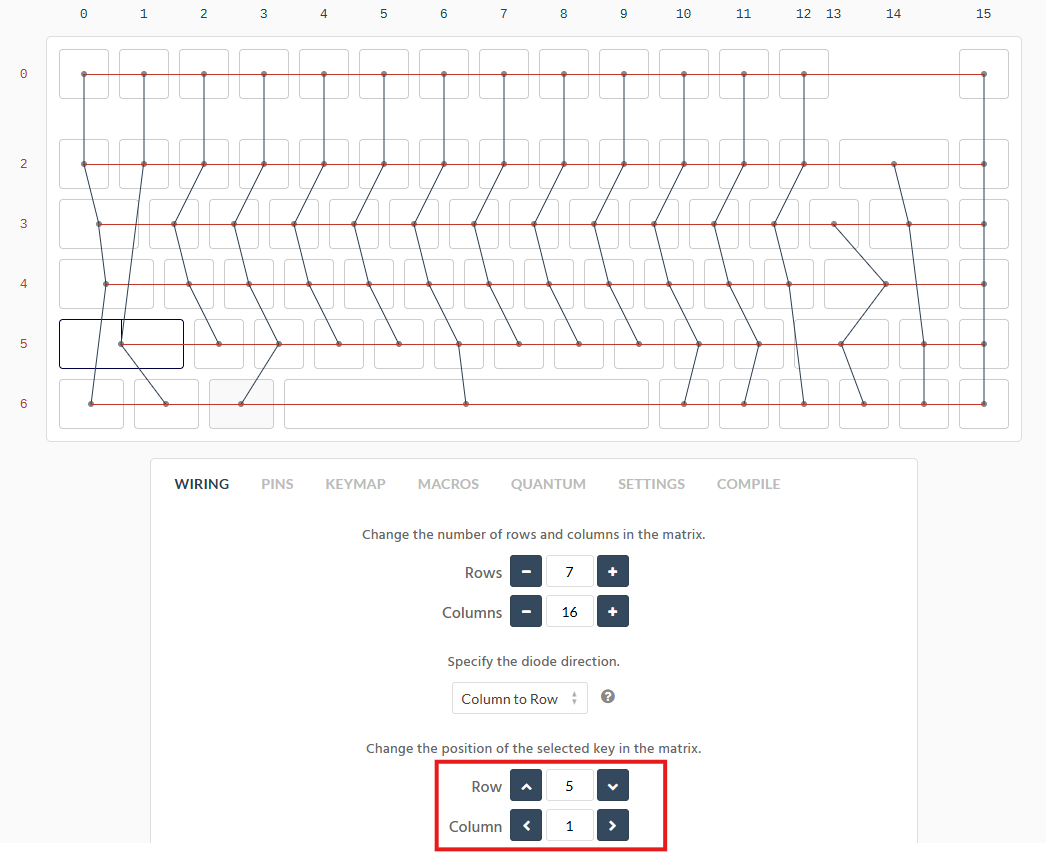Image resolution: width=1046 pixels, height=852 pixels.
Task: Open the KEYMAP tab
Action: pos(355,484)
